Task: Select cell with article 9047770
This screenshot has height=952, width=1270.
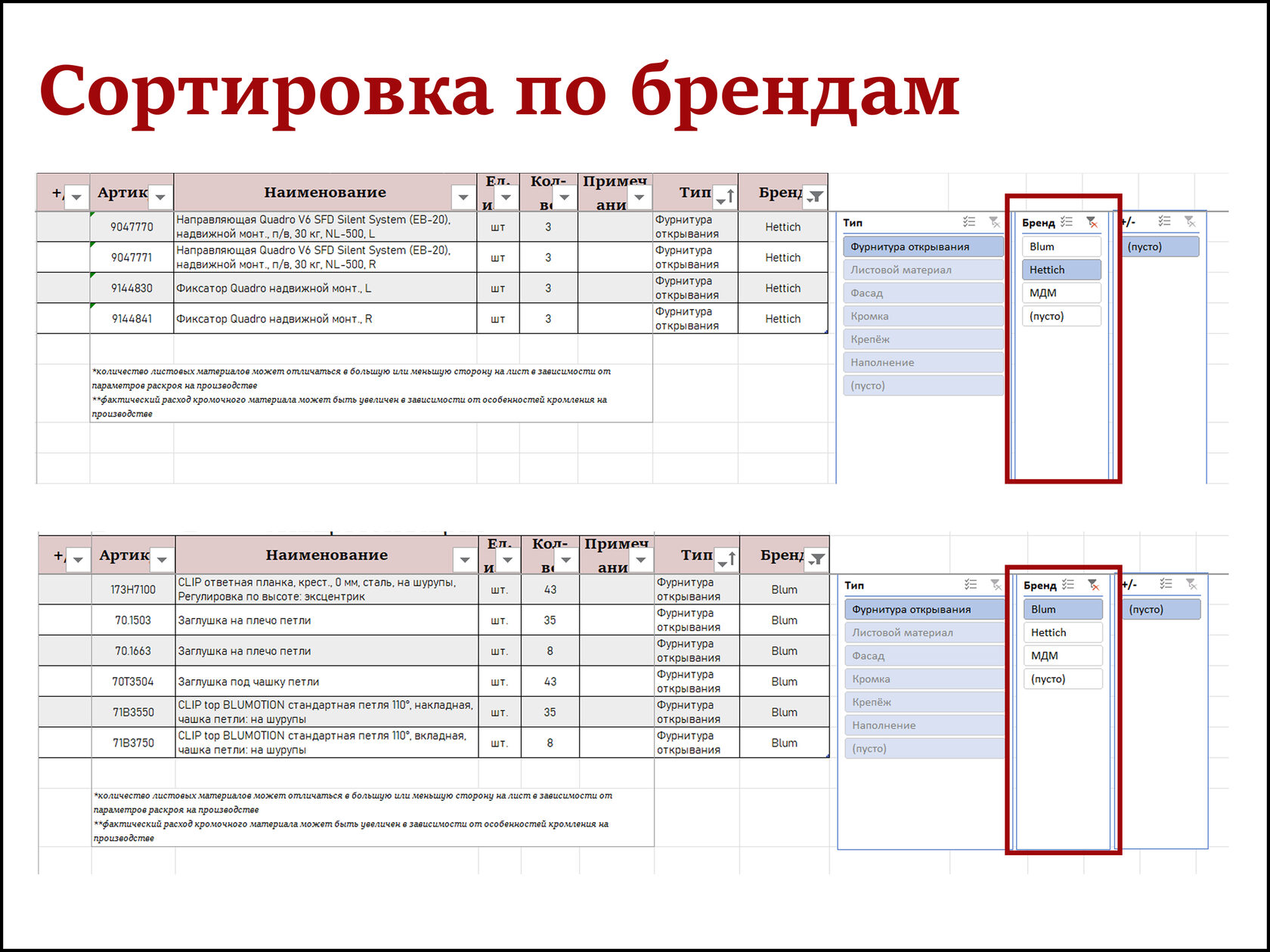Action: [132, 227]
